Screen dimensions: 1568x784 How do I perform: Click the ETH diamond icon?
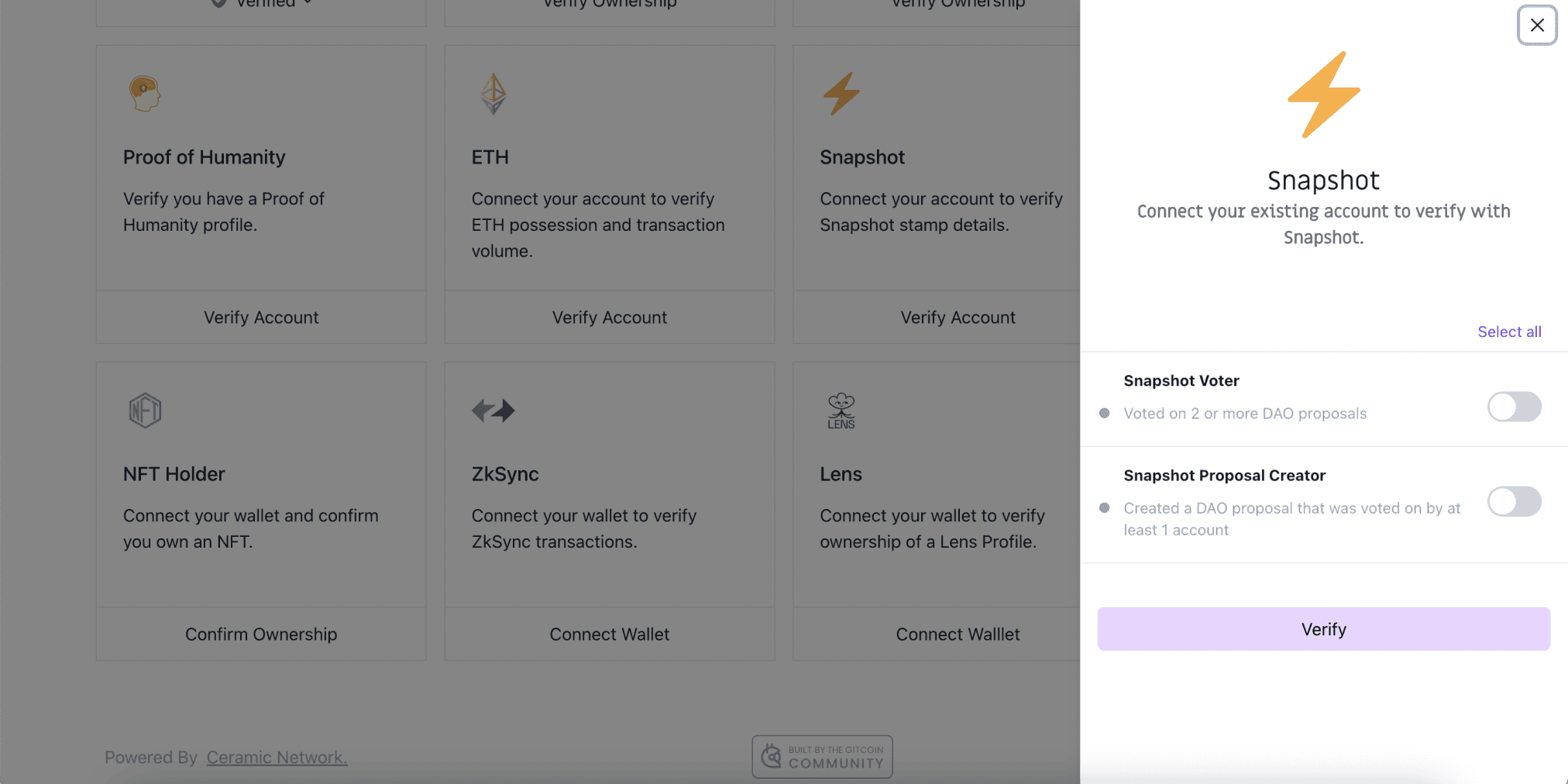tap(493, 94)
